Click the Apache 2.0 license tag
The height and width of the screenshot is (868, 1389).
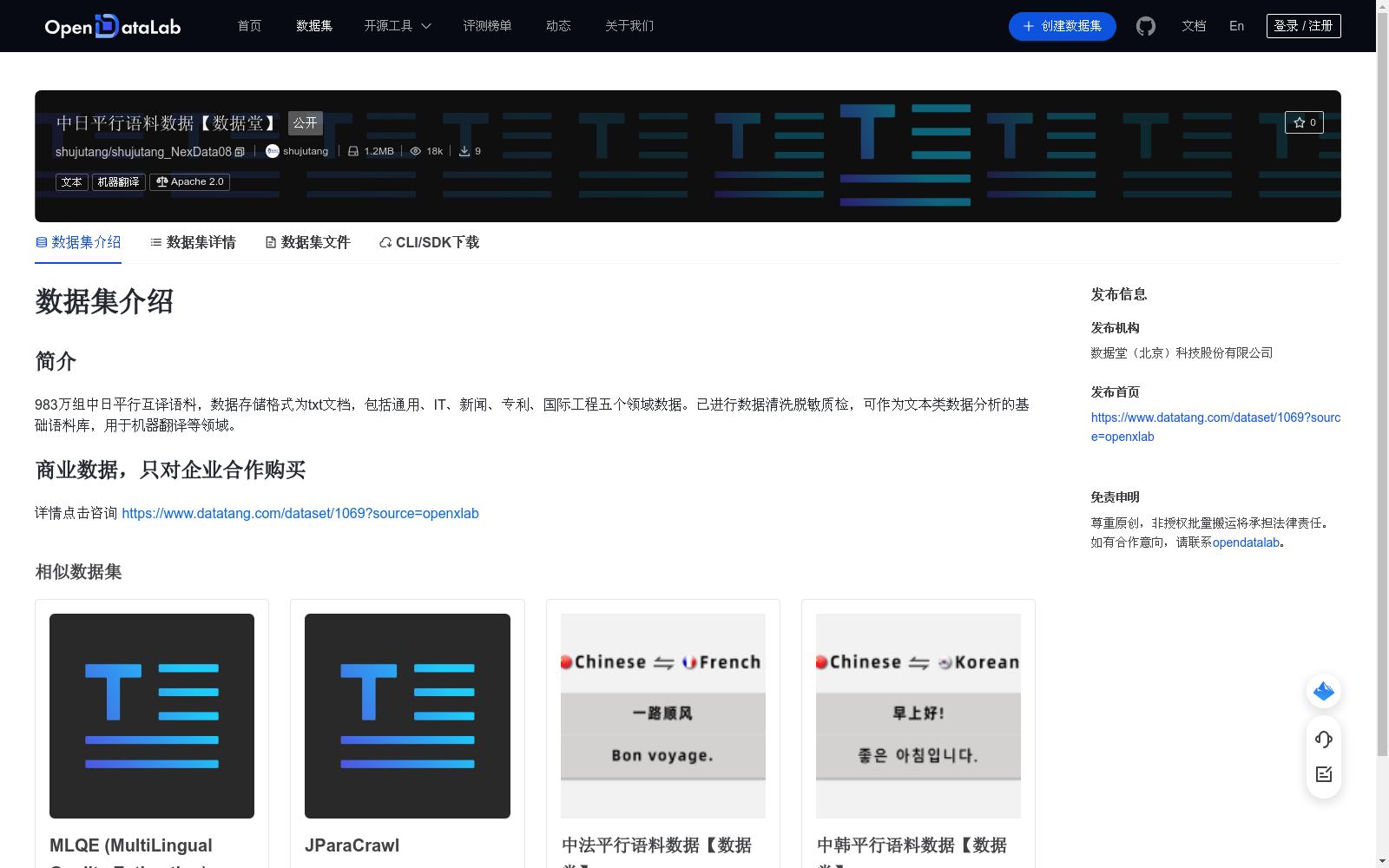coord(189,182)
